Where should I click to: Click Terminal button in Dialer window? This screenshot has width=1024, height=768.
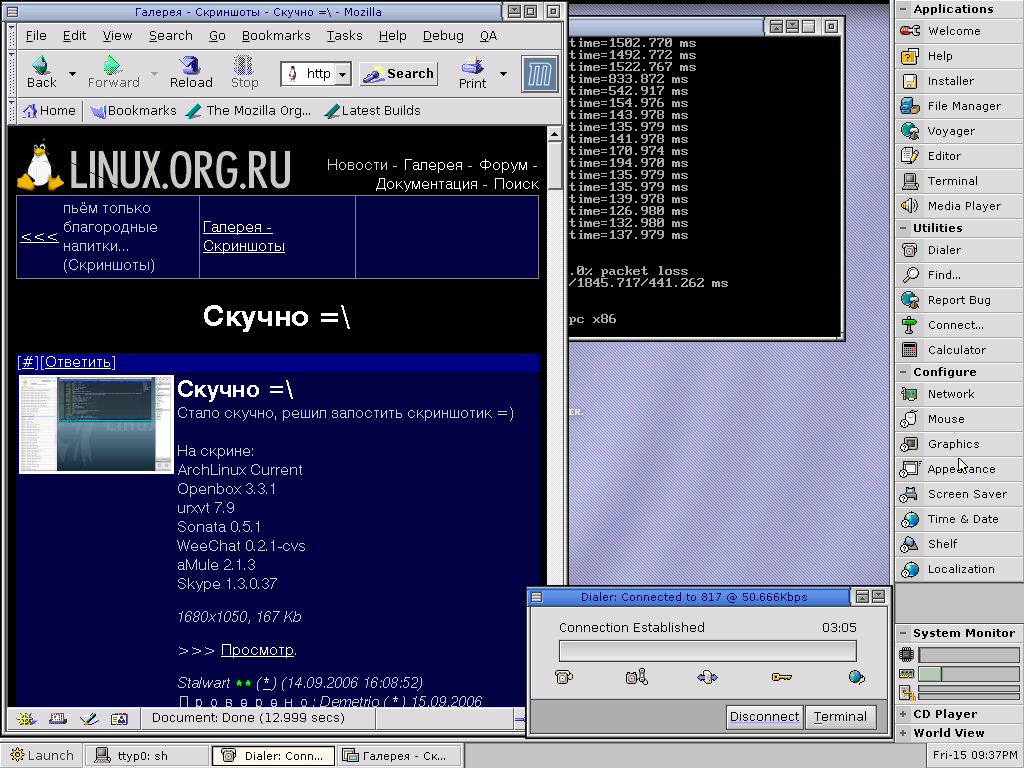pyautogui.click(x=840, y=716)
